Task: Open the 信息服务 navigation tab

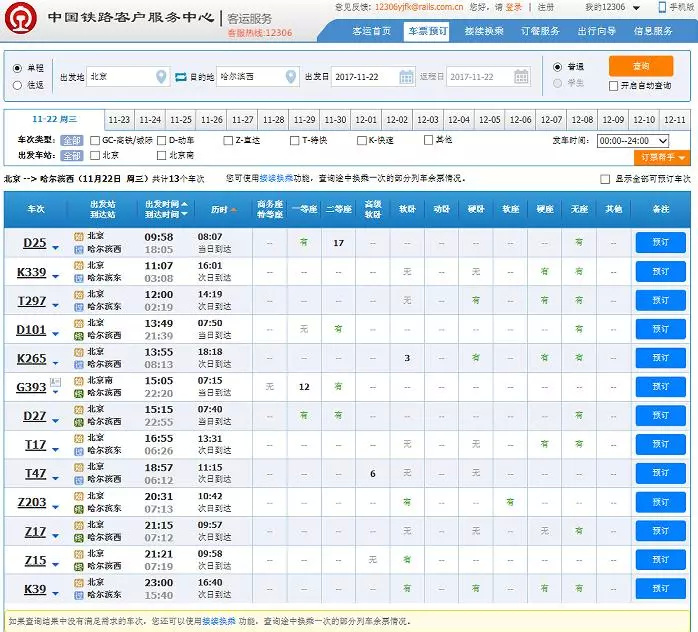Action: point(653,31)
